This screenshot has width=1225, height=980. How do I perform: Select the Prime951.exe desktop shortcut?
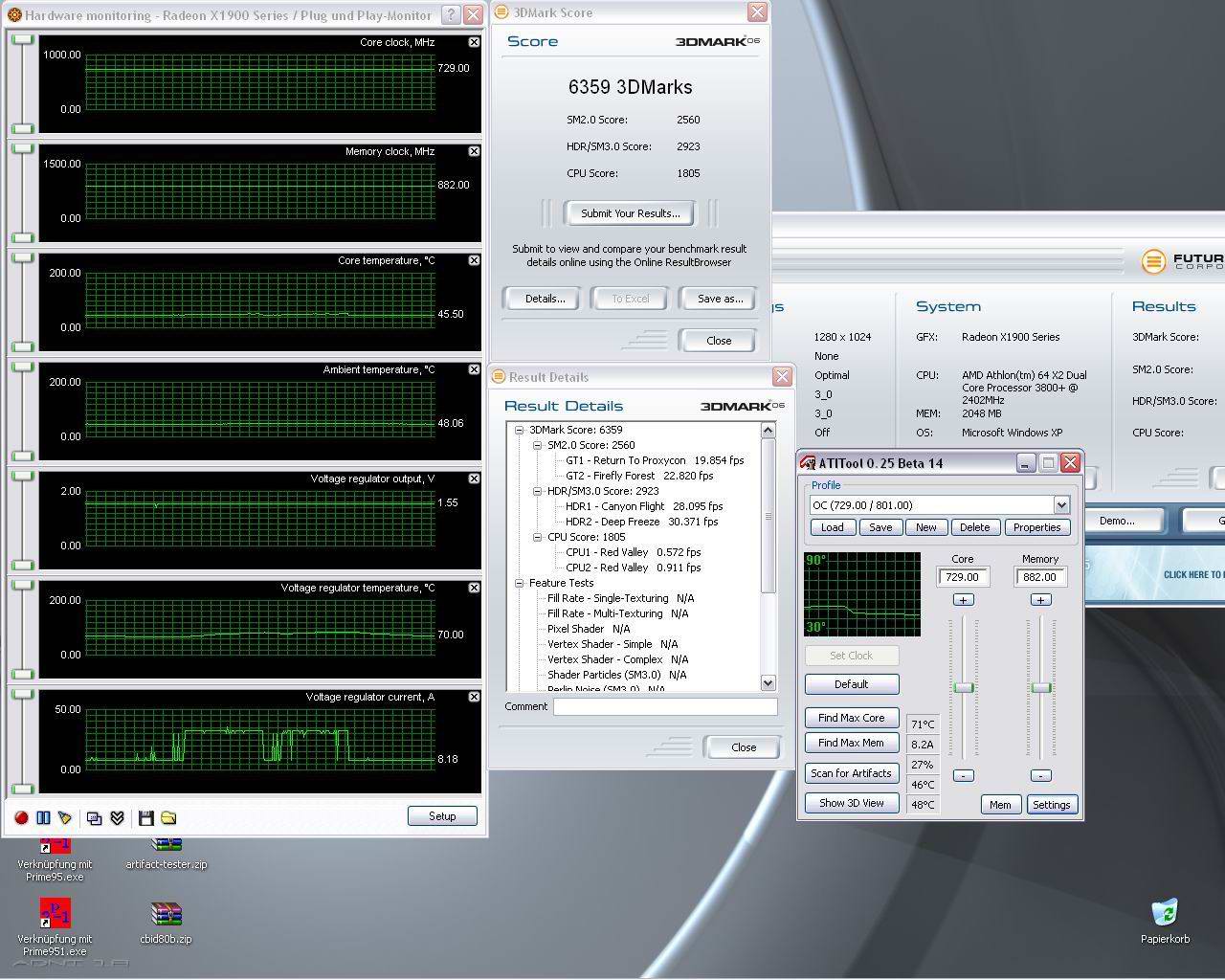(x=55, y=927)
